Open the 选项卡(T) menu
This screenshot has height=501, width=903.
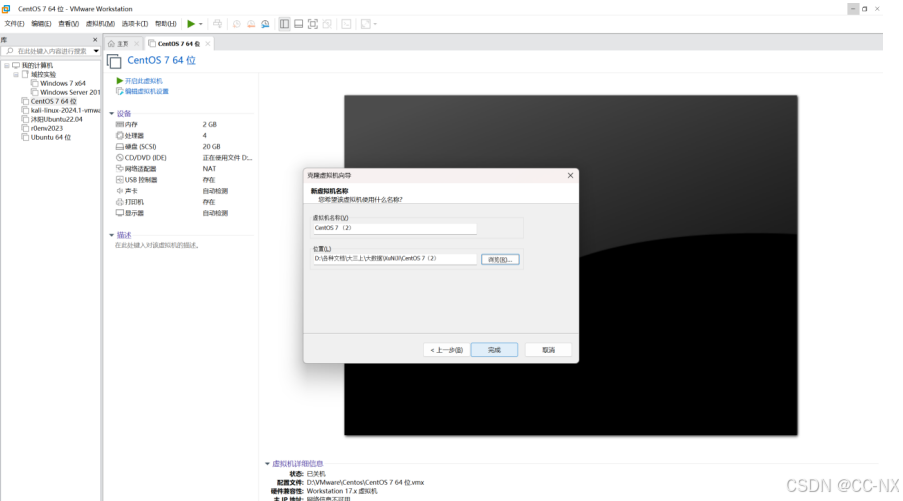[135, 24]
